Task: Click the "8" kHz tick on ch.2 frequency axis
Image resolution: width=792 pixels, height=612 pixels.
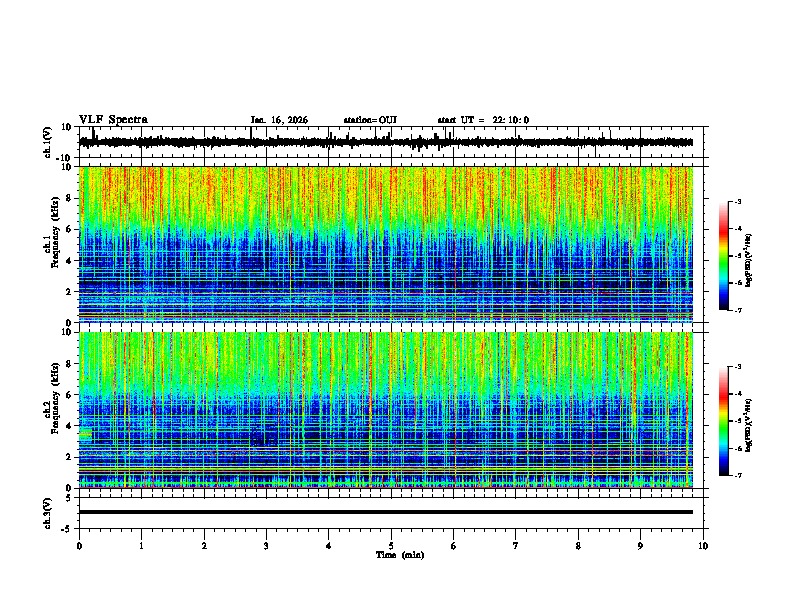Action: pyautogui.click(x=69, y=364)
